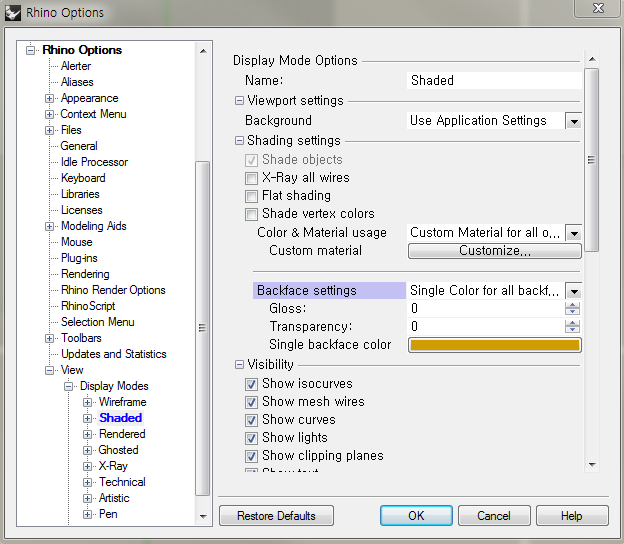Image resolution: width=624 pixels, height=544 pixels.
Task: Select Aliases in options tree
Action: 77,82
